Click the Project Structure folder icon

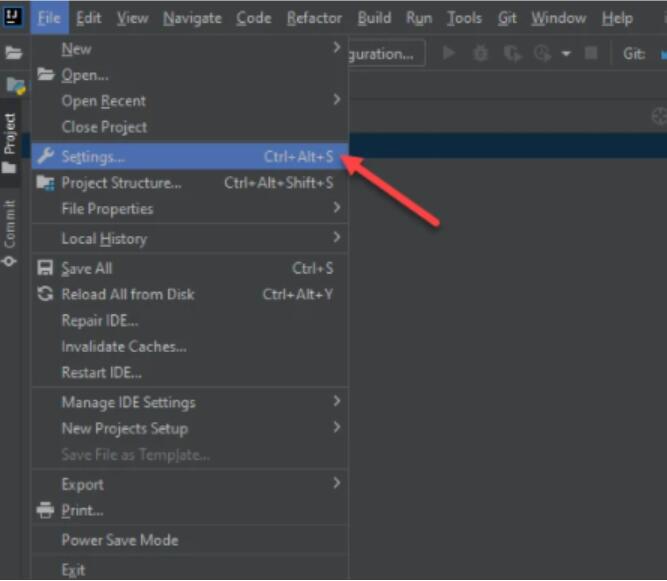45,183
